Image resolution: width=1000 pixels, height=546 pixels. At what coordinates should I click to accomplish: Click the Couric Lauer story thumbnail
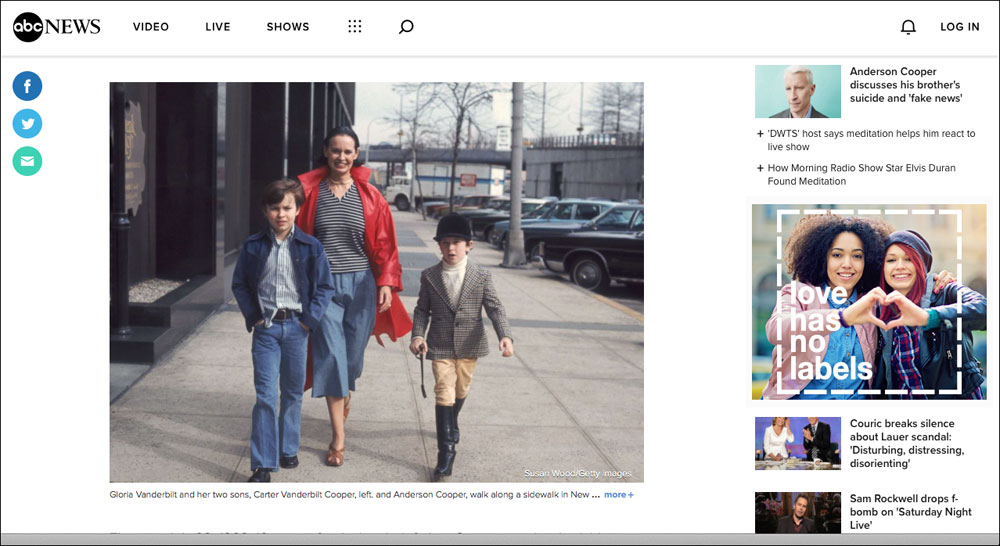(797, 443)
